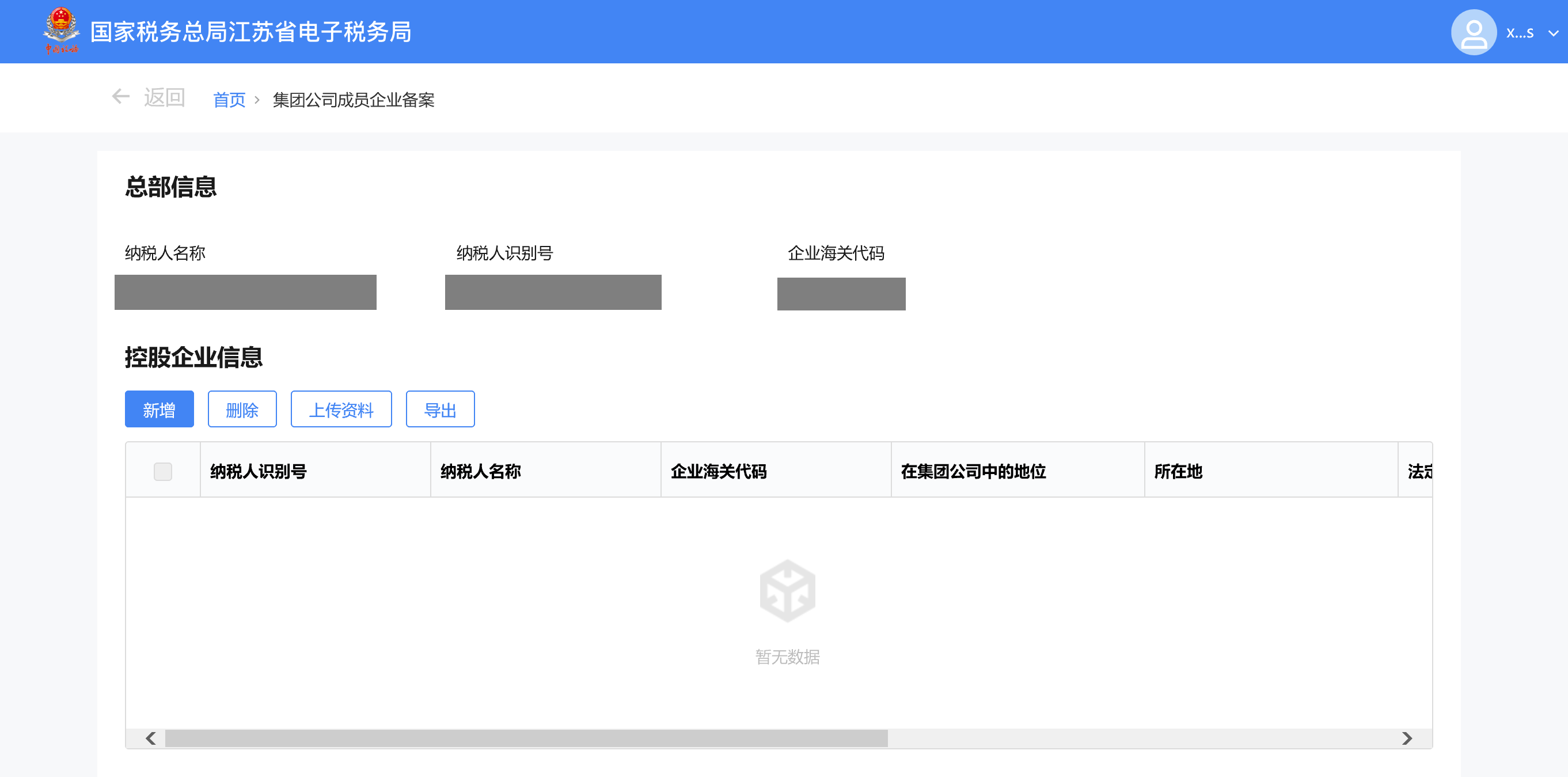1568x777 pixels.
Task: Click the 返回 back text
Action: point(164,97)
